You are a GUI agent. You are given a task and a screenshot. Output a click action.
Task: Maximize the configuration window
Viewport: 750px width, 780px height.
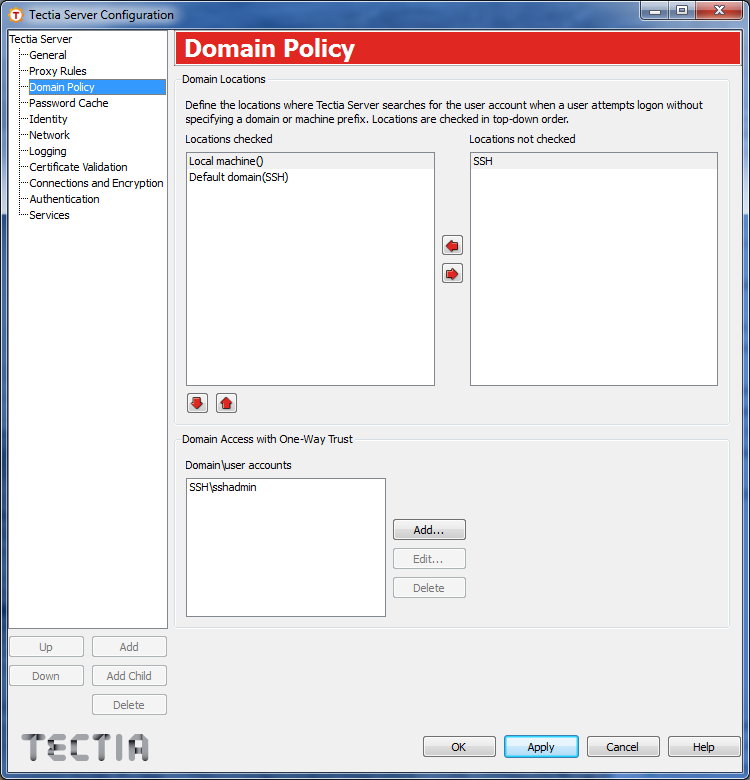click(x=682, y=10)
